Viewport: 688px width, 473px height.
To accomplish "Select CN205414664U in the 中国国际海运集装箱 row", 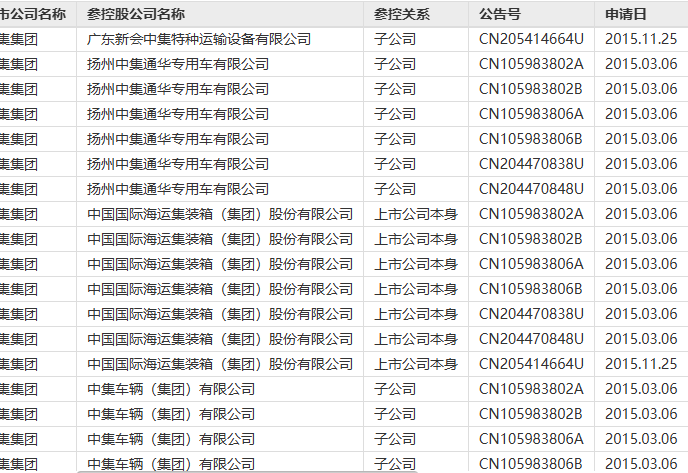I will coord(531,364).
